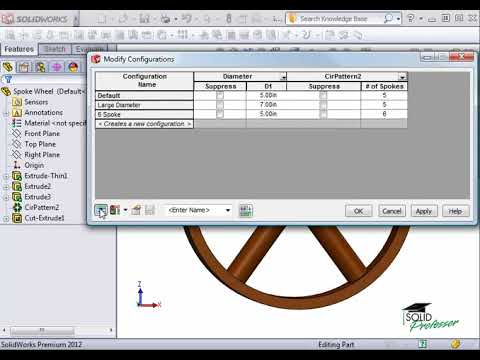Click the New document toolbar icon
Screen dimensions: 480x360
click(x=102, y=19)
